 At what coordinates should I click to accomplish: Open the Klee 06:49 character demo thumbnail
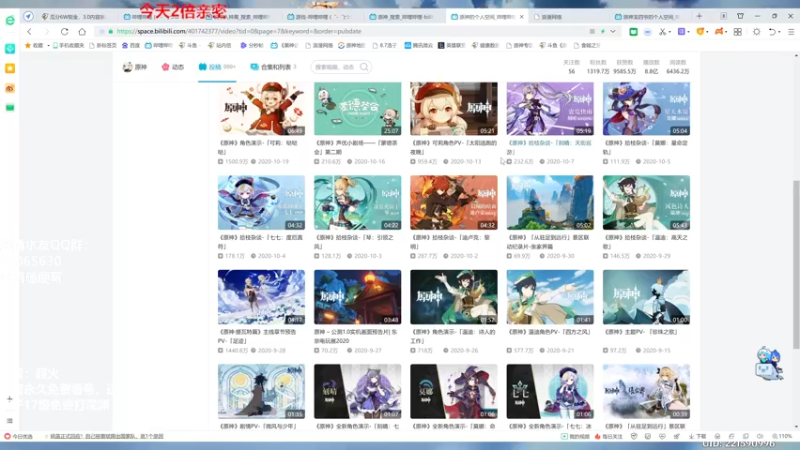click(261, 109)
